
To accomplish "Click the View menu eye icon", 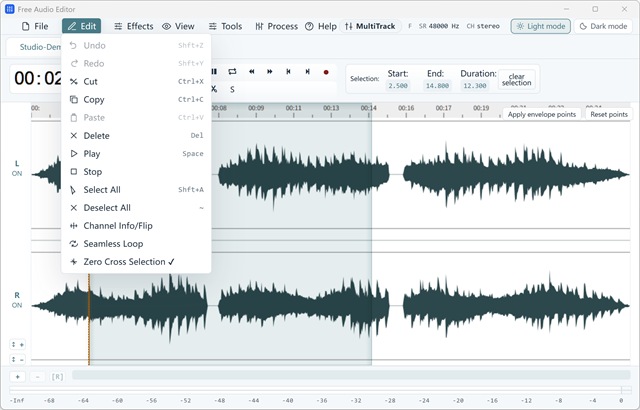I will [167, 27].
